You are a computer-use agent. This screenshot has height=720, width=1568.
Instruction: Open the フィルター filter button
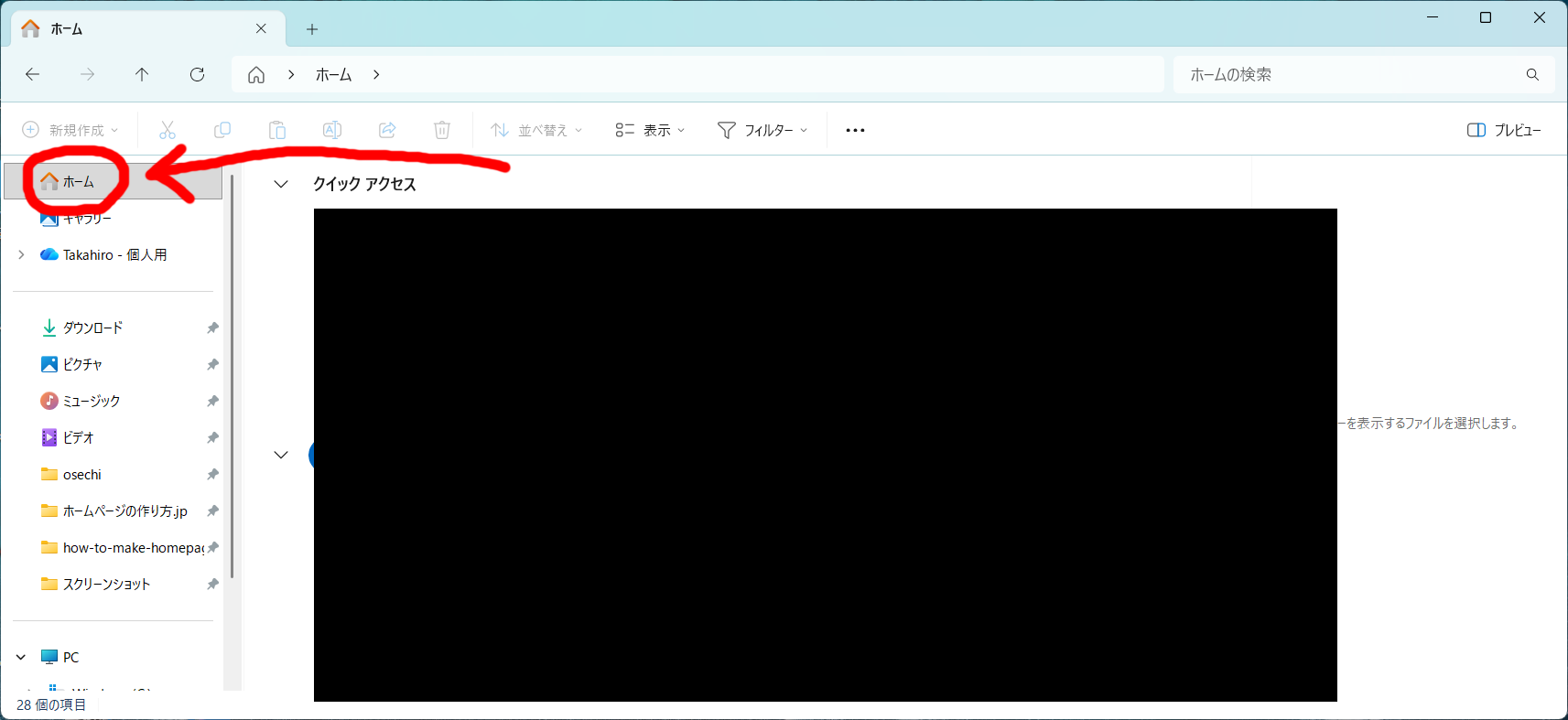[x=762, y=130]
